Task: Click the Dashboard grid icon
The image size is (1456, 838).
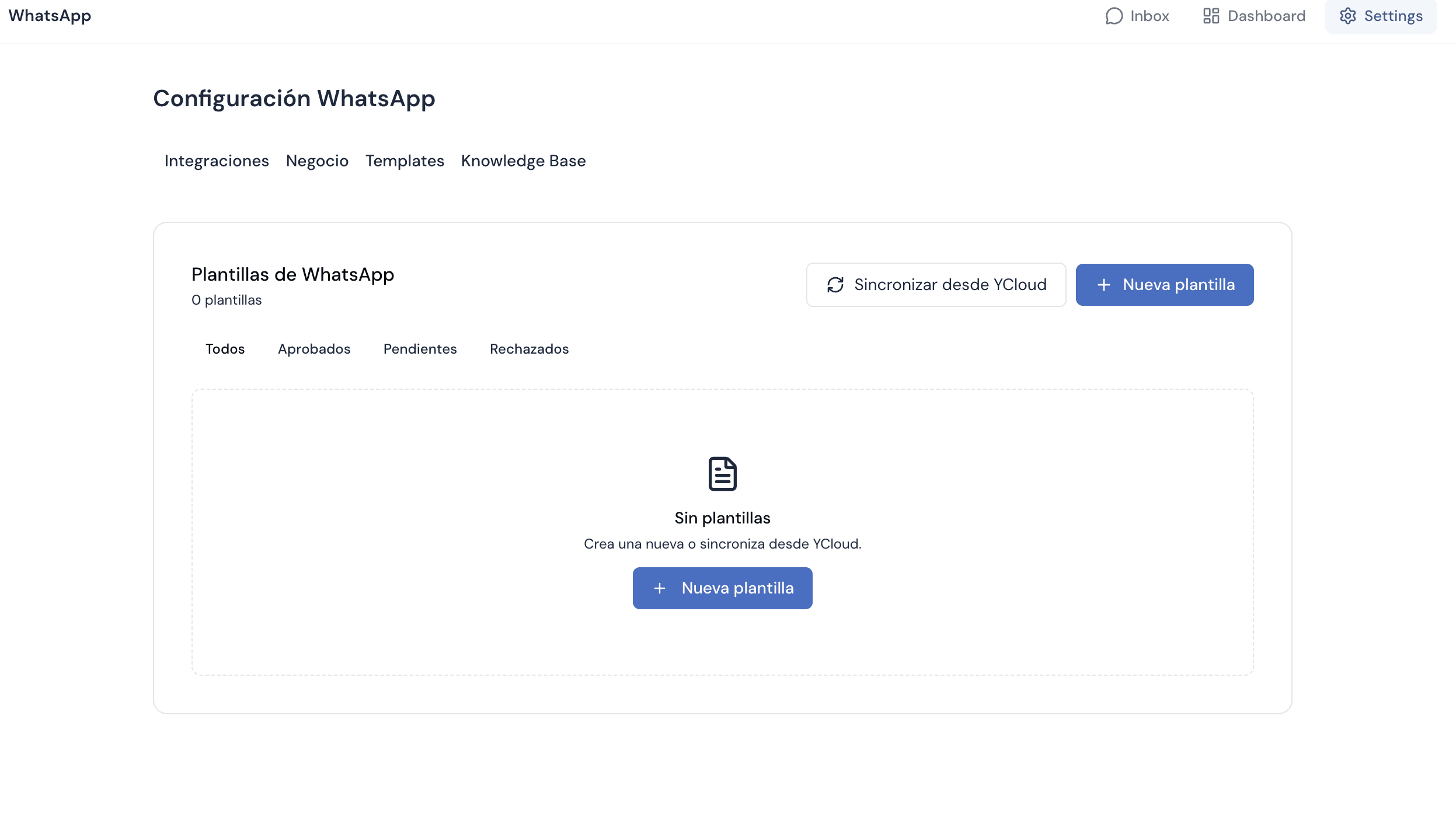Action: (1211, 16)
